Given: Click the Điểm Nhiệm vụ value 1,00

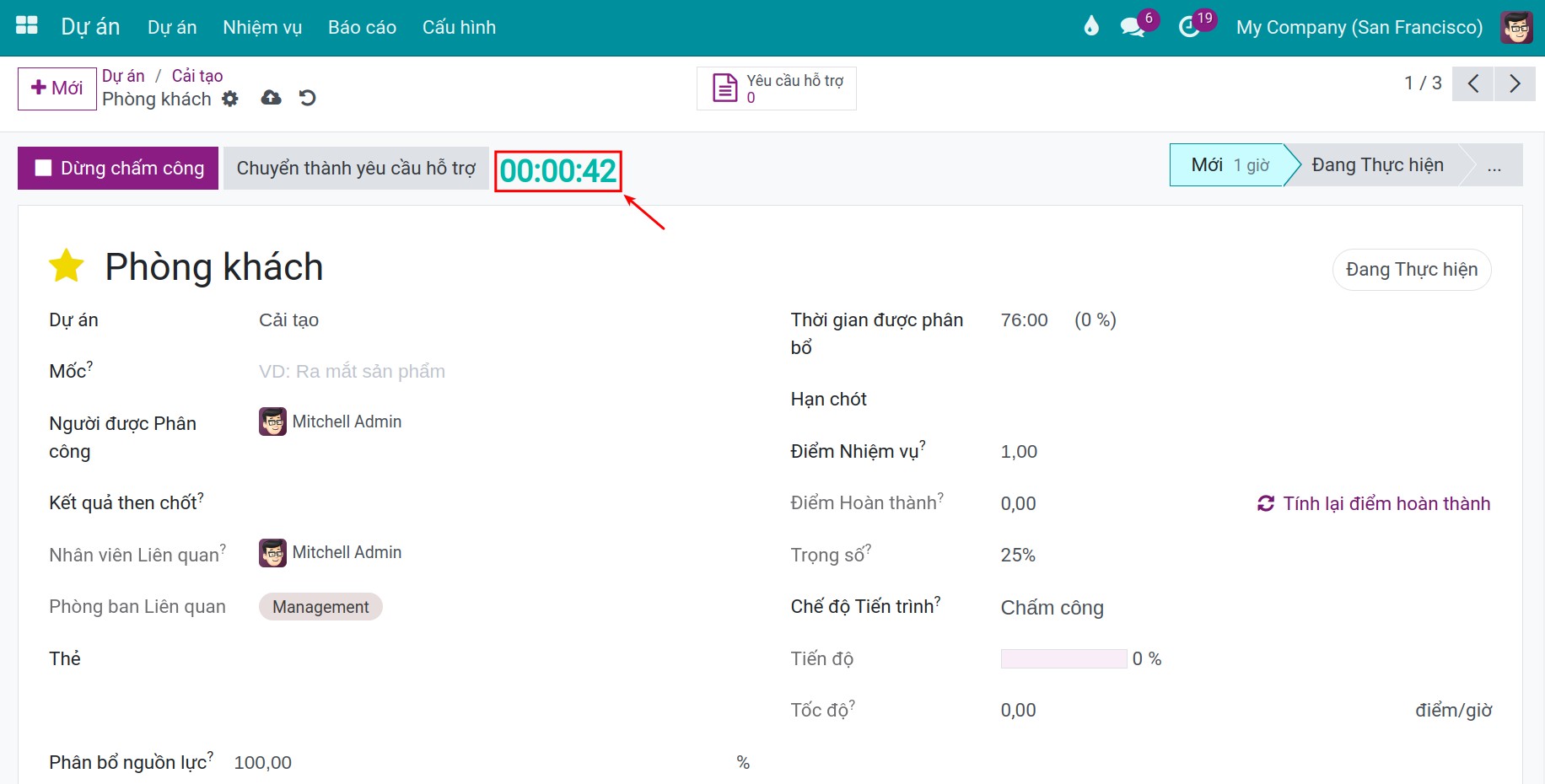Looking at the screenshot, I should click(x=1019, y=452).
